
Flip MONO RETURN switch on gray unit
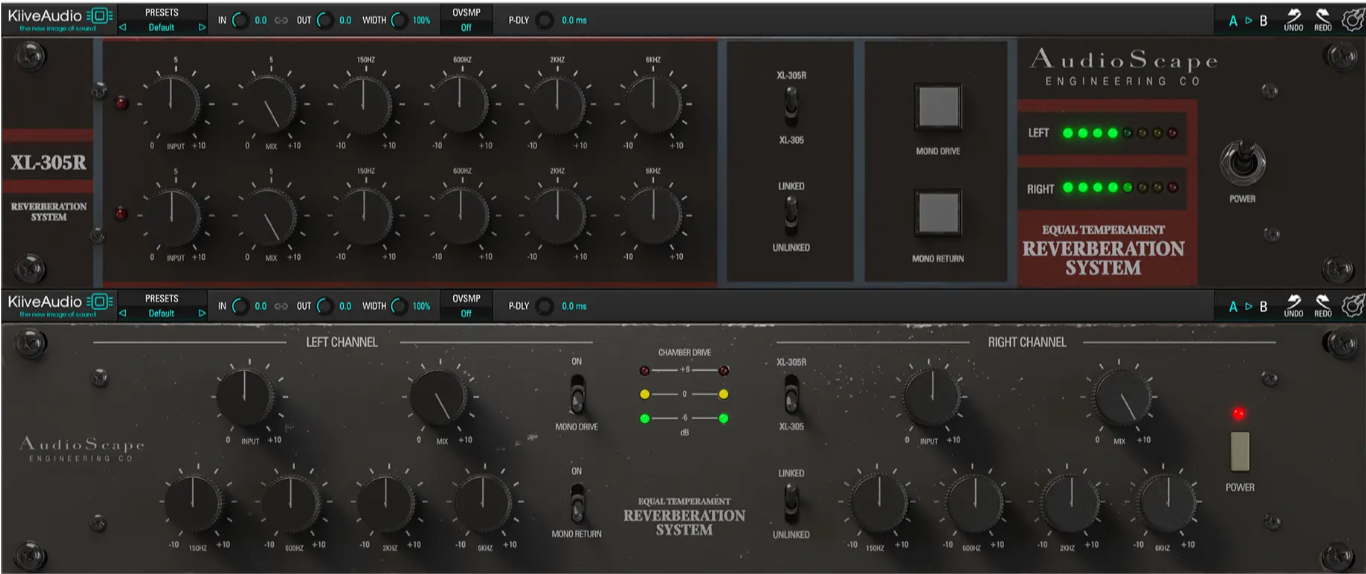coord(576,502)
